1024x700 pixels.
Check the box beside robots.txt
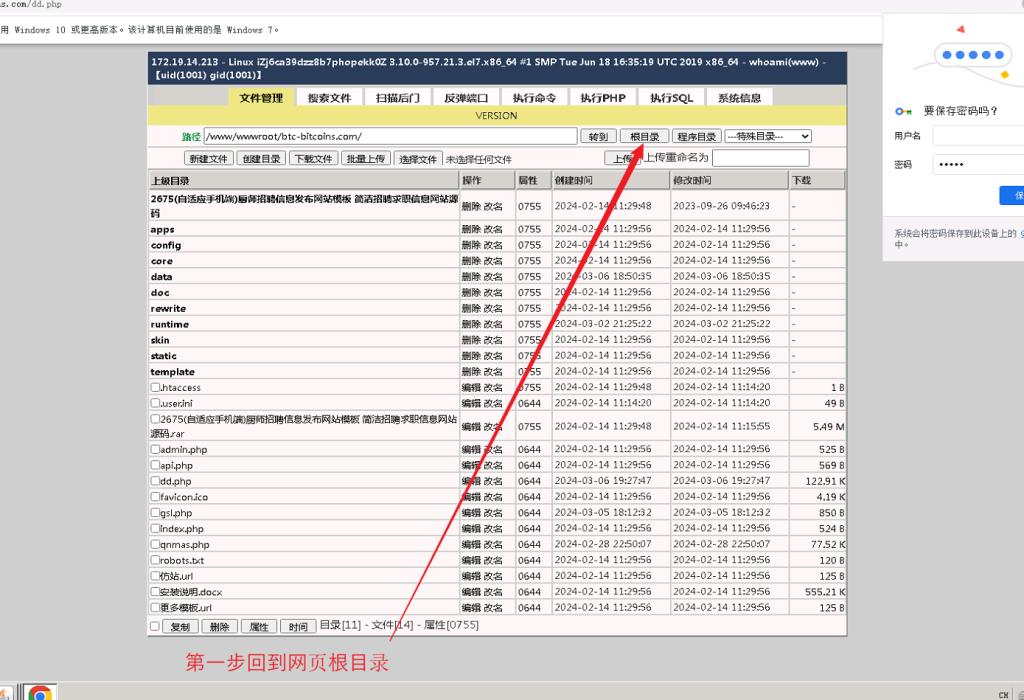click(x=155, y=561)
